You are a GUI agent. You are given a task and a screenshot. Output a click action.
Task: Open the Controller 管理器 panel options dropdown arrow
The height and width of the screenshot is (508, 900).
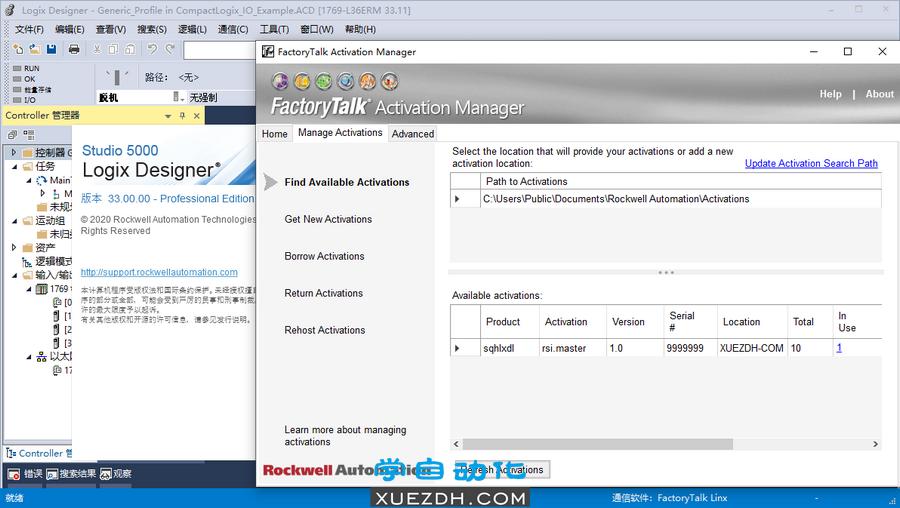(168, 116)
